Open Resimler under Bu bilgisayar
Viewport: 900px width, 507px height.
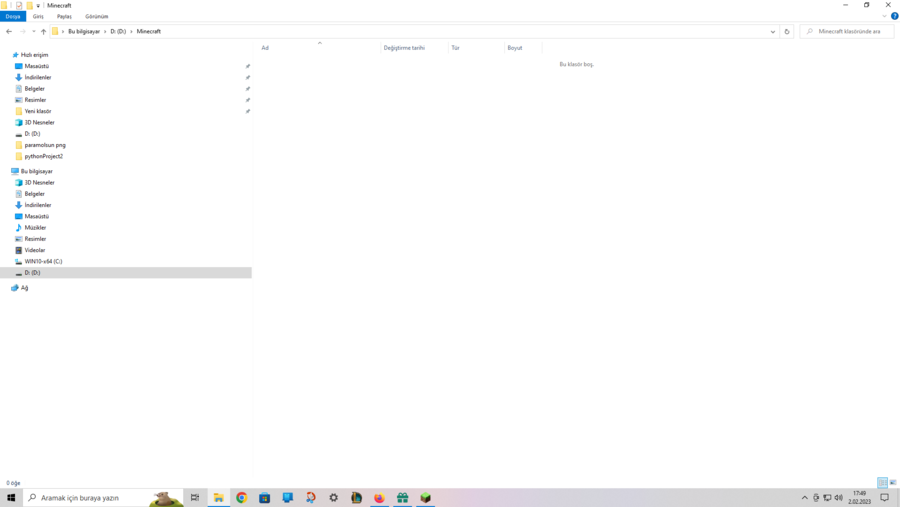(35, 239)
